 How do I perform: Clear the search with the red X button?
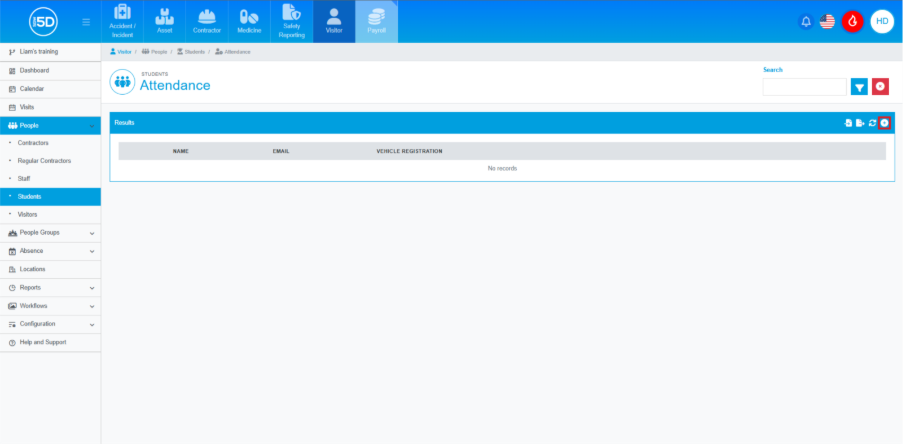tap(880, 87)
